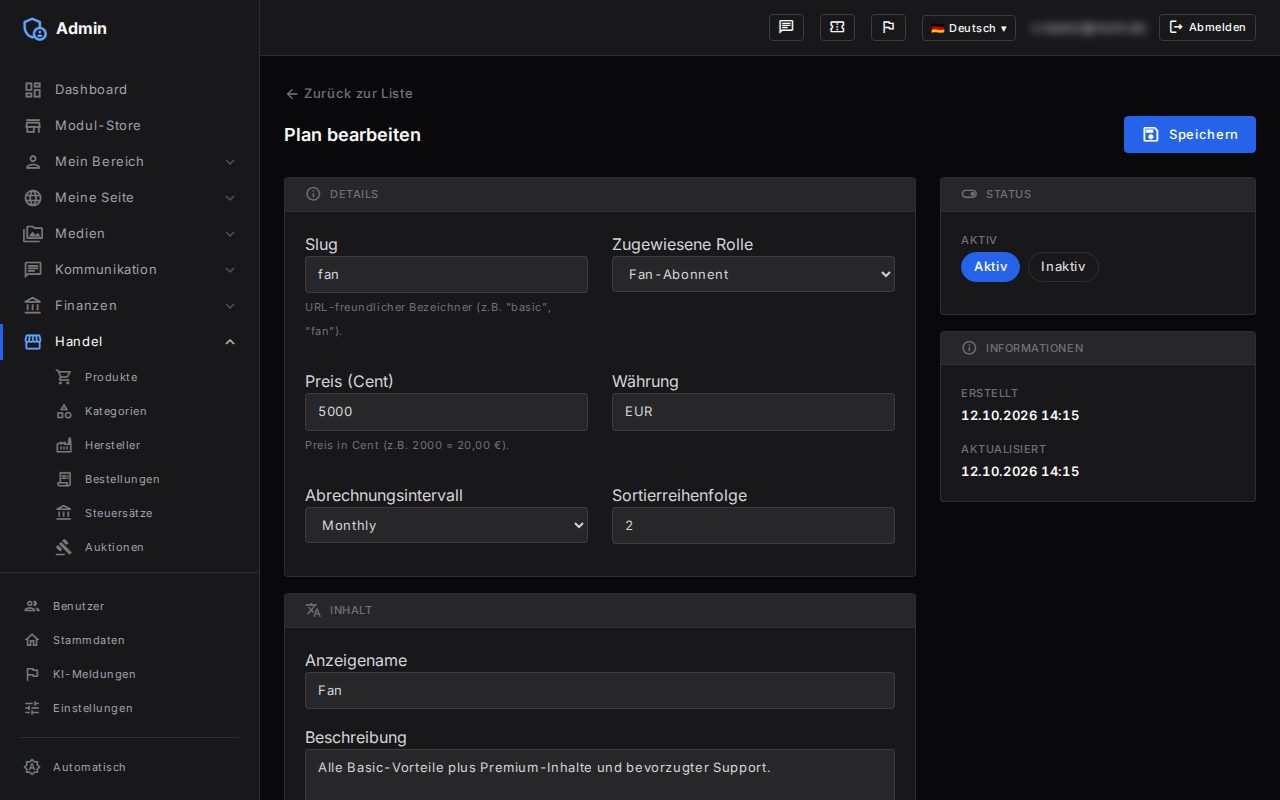Click the Abmelden button

pyautogui.click(x=1207, y=28)
